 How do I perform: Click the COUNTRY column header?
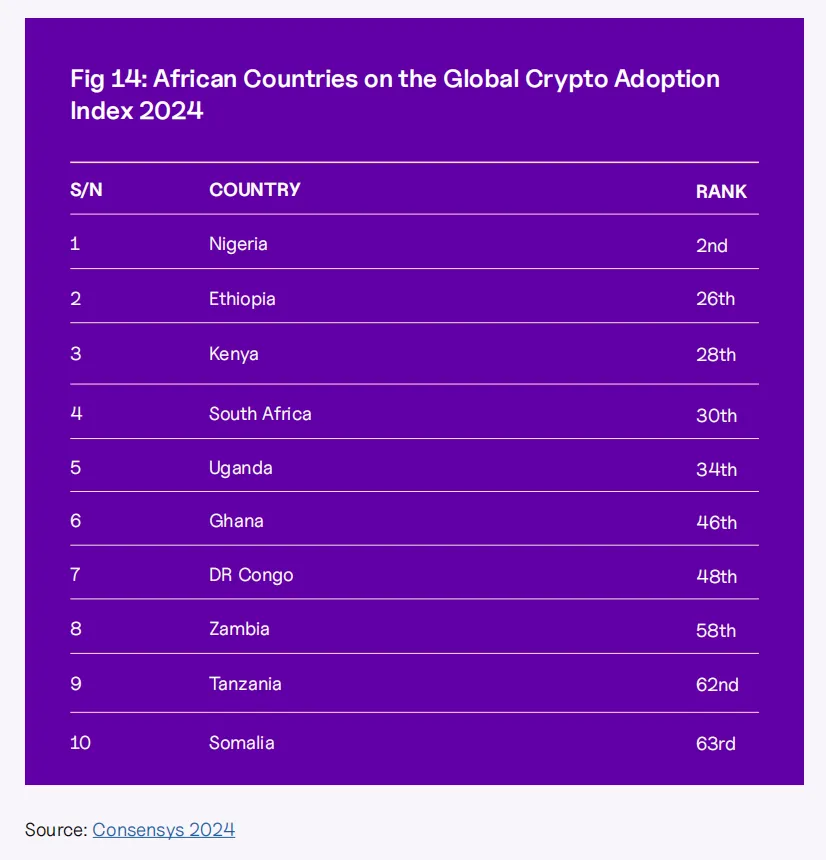point(254,190)
